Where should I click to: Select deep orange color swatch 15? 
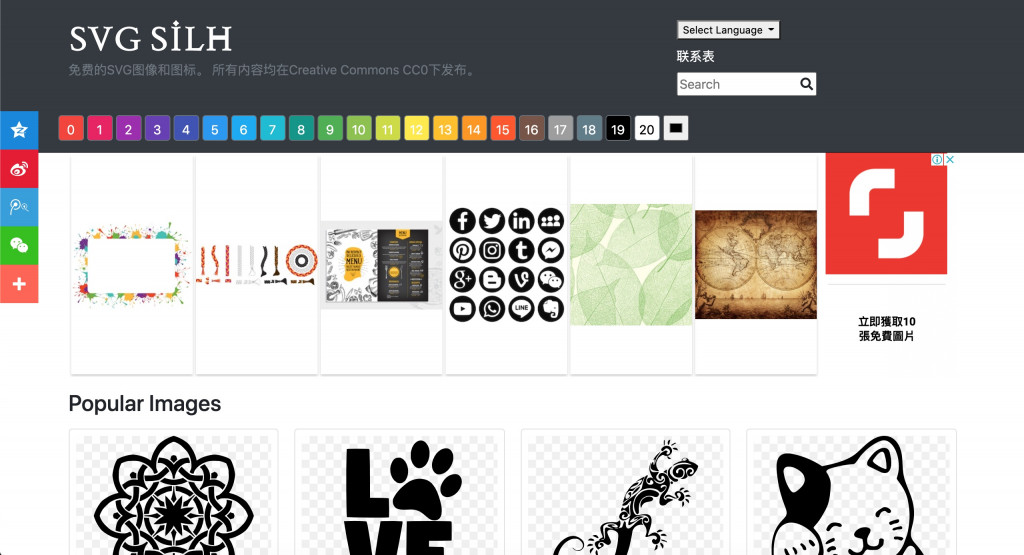[502, 129]
